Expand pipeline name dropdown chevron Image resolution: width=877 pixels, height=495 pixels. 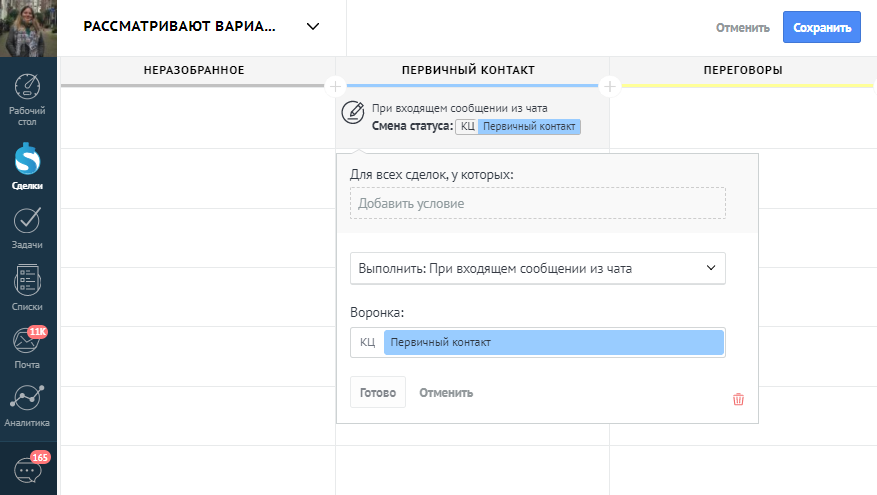click(313, 27)
